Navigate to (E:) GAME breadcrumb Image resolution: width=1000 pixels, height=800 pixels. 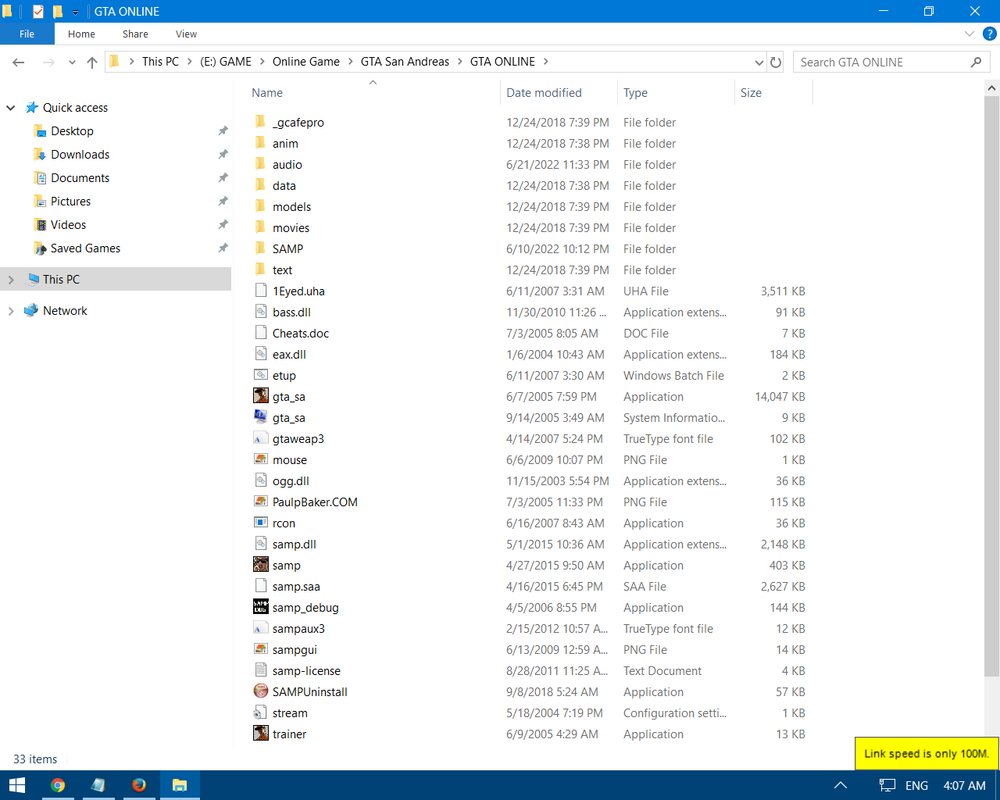tap(226, 62)
